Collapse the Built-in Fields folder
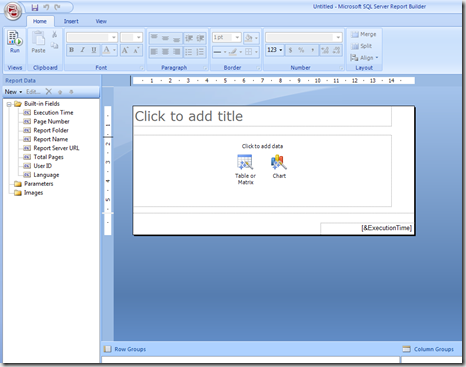The image size is (466, 367). point(9,104)
